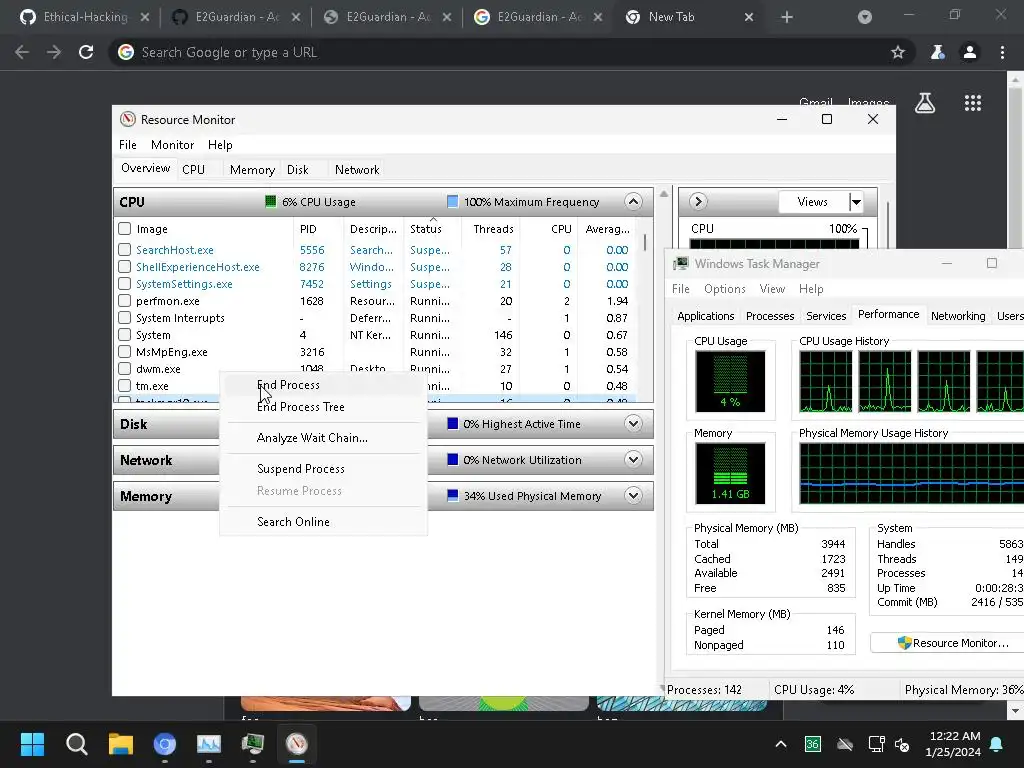
Task: Open the notification bell
Action: (x=997, y=744)
